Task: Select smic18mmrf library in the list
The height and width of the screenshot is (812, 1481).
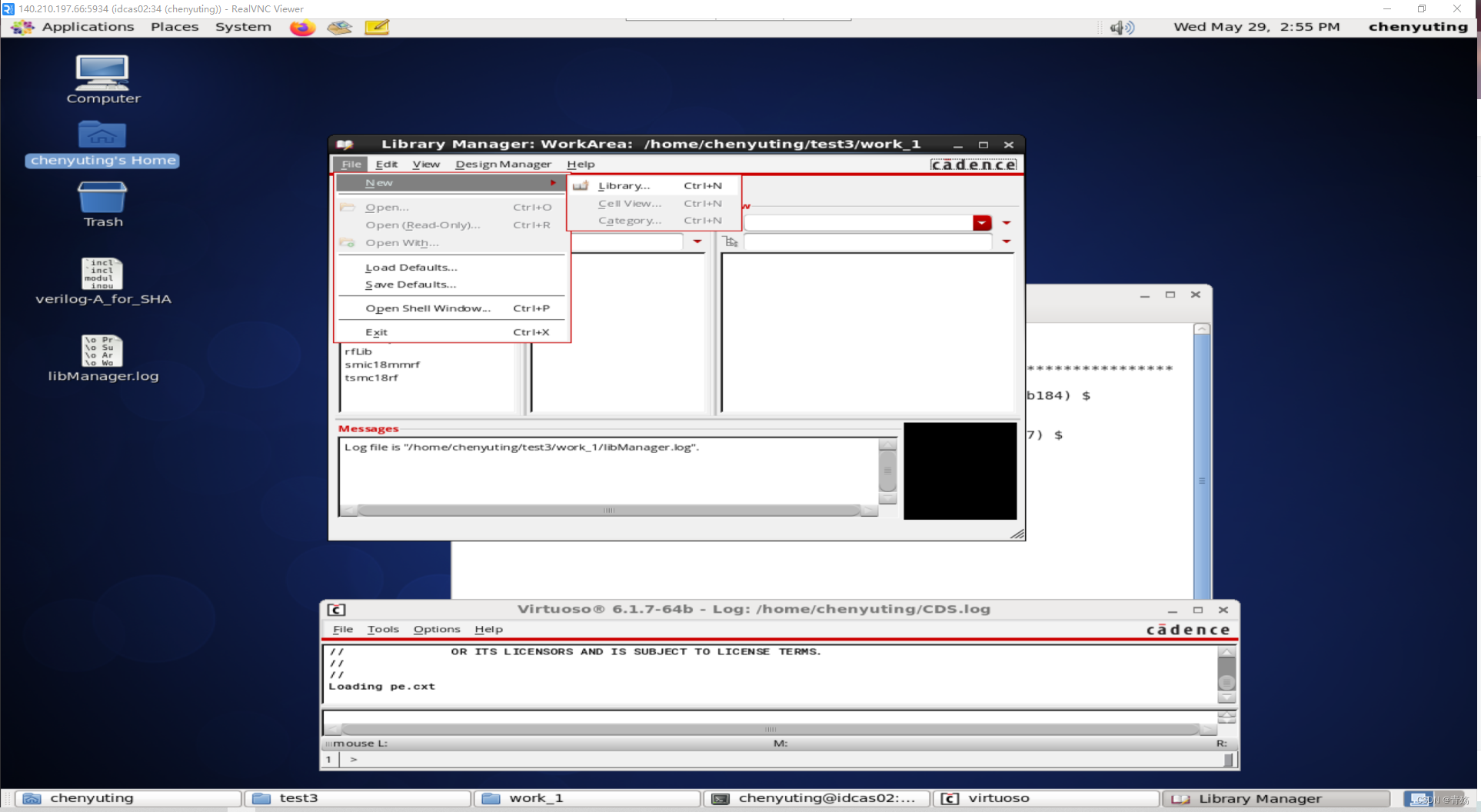Action: (x=382, y=364)
